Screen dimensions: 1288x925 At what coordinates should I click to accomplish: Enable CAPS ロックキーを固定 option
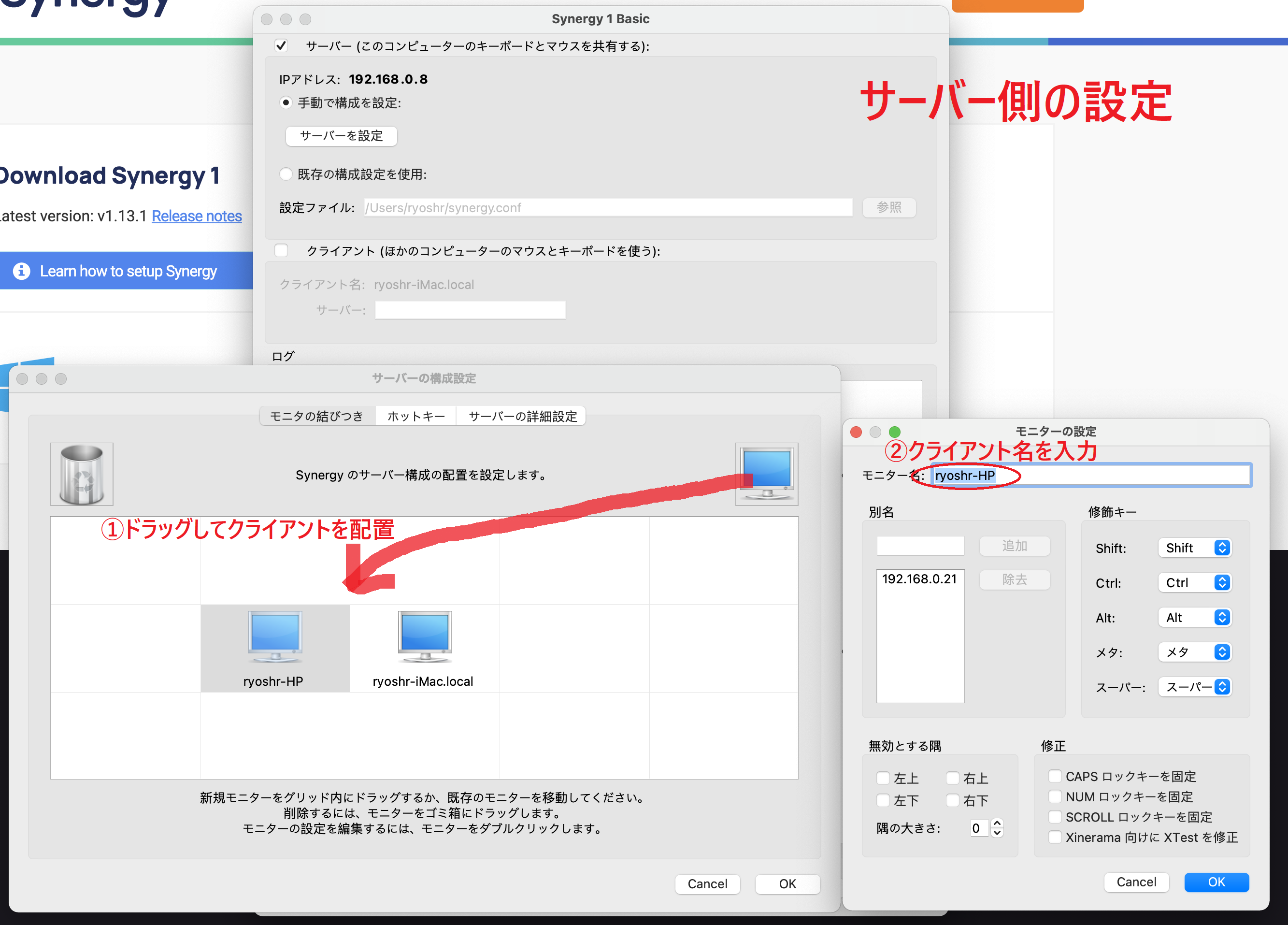1055,776
